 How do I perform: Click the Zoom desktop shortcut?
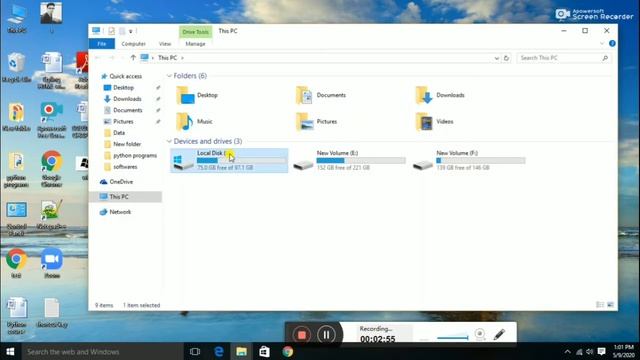click(52, 263)
